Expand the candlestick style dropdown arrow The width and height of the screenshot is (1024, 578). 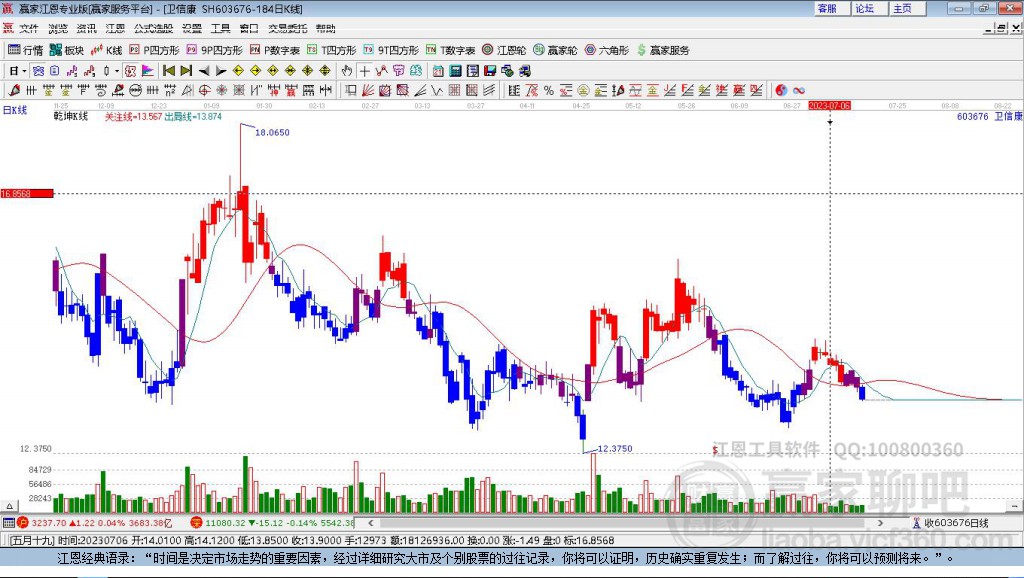(x=117, y=71)
